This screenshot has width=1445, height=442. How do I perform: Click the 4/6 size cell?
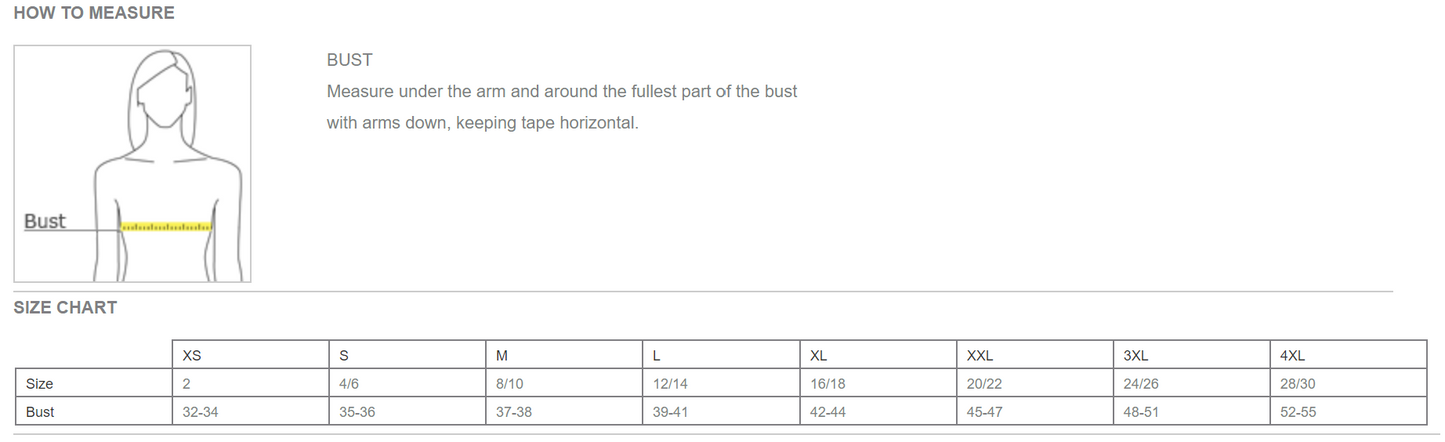(351, 384)
